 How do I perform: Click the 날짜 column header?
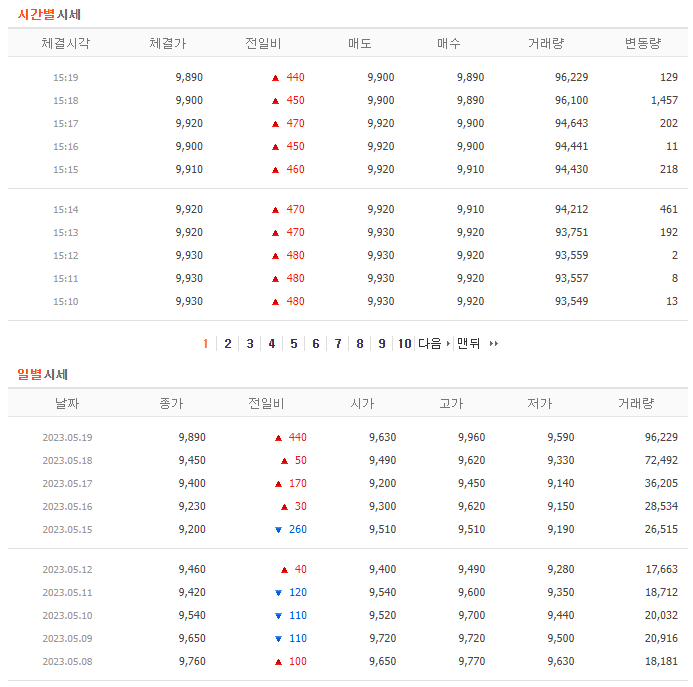tap(67, 403)
